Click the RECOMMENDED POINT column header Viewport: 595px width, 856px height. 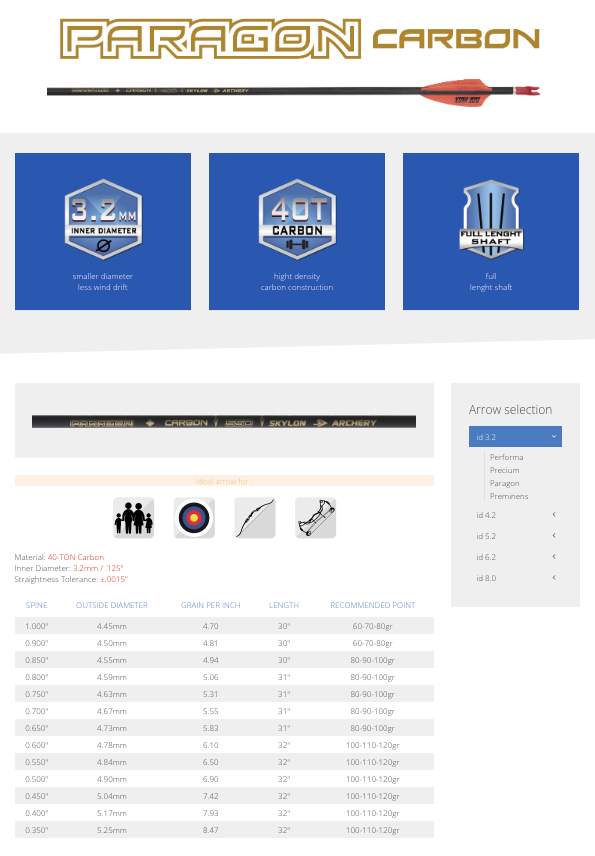click(x=373, y=605)
